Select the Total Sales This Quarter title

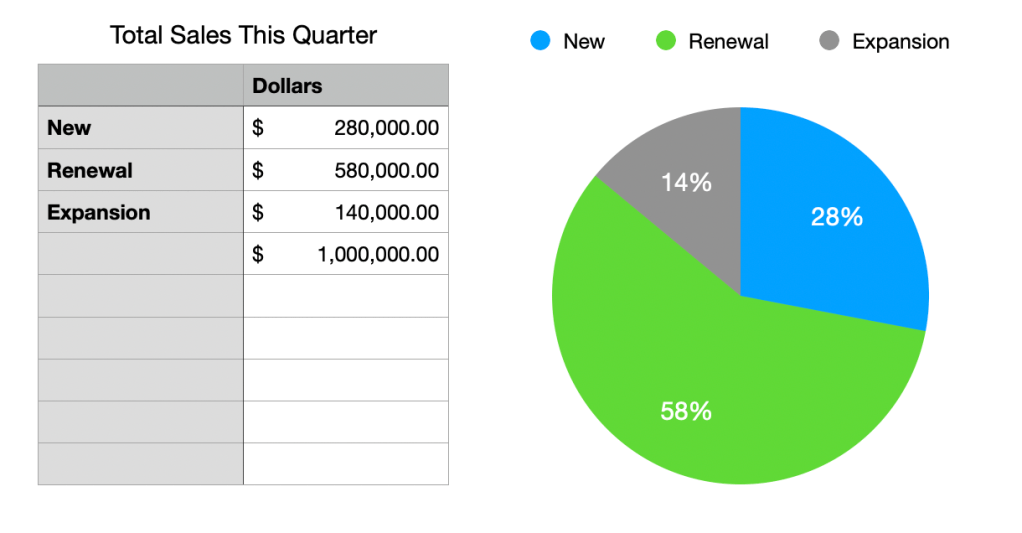tap(243, 36)
